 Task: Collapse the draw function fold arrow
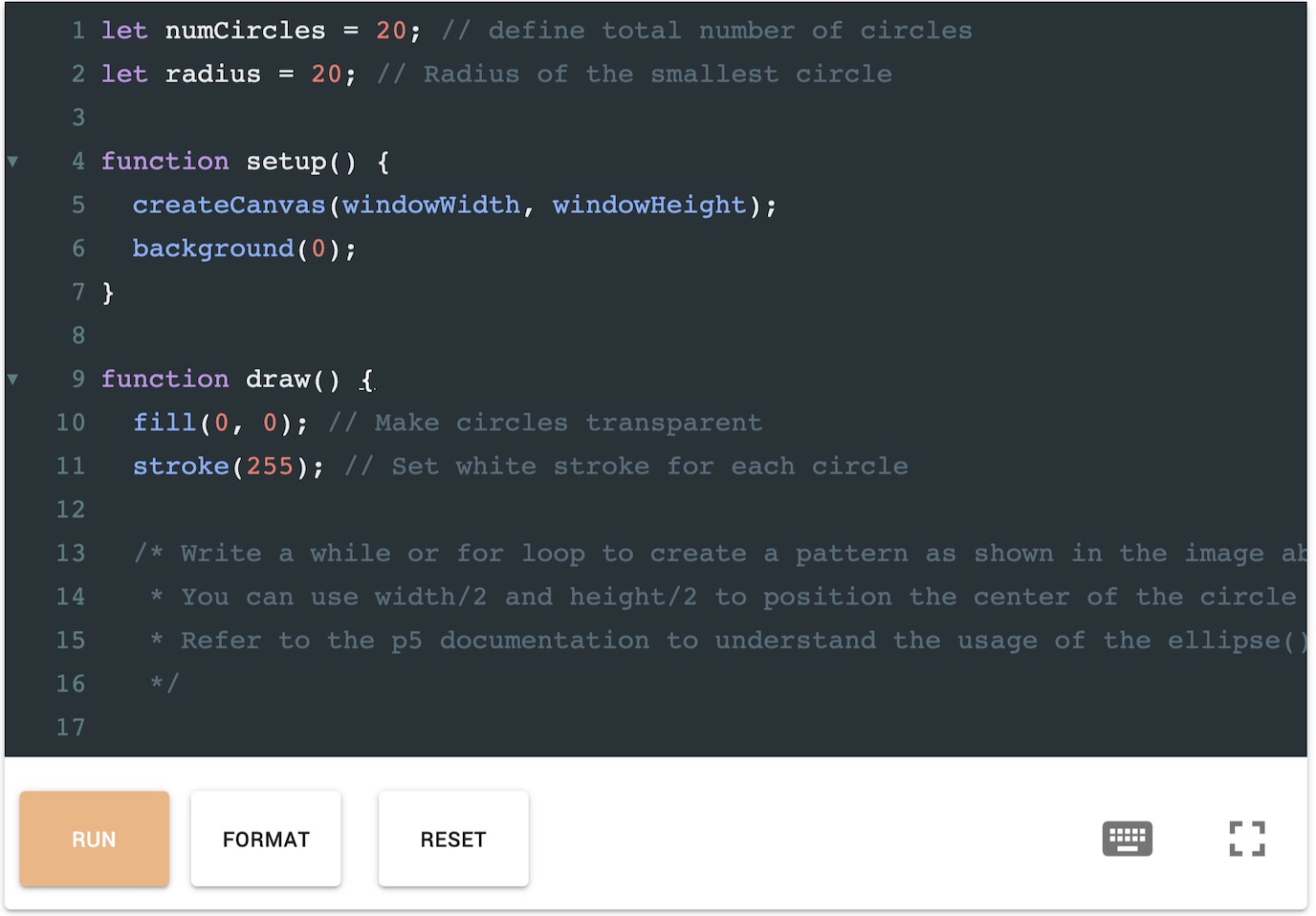click(x=12, y=380)
